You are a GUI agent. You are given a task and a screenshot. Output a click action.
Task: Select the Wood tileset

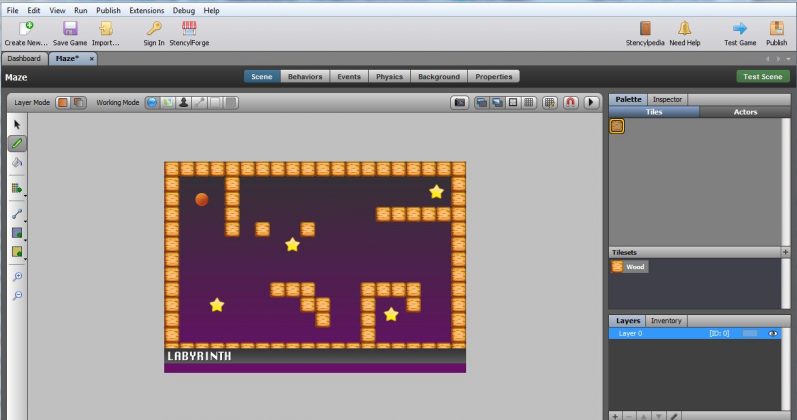click(x=629, y=266)
